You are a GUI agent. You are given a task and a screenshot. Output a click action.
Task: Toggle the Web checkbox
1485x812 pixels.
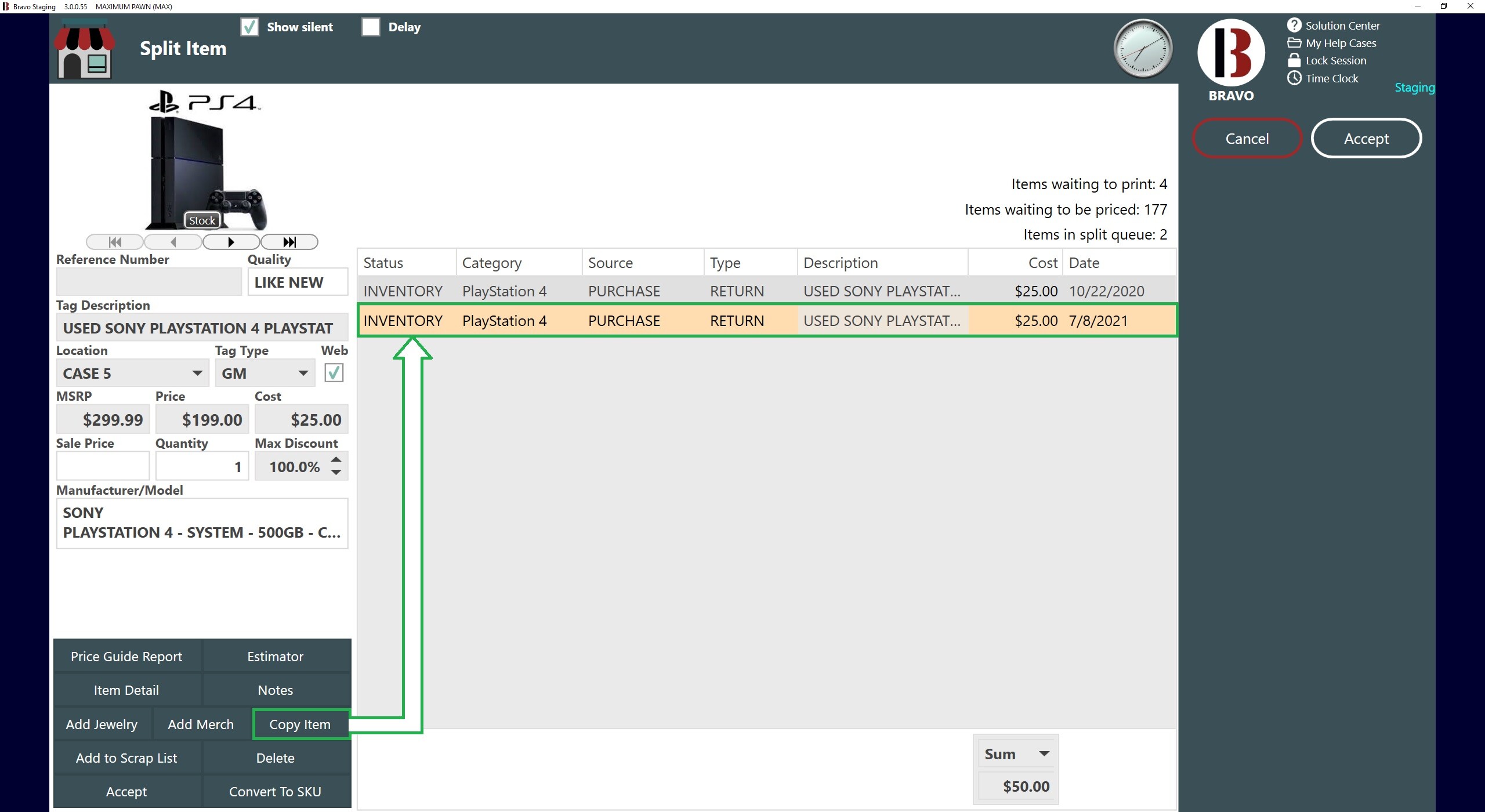pyautogui.click(x=334, y=373)
